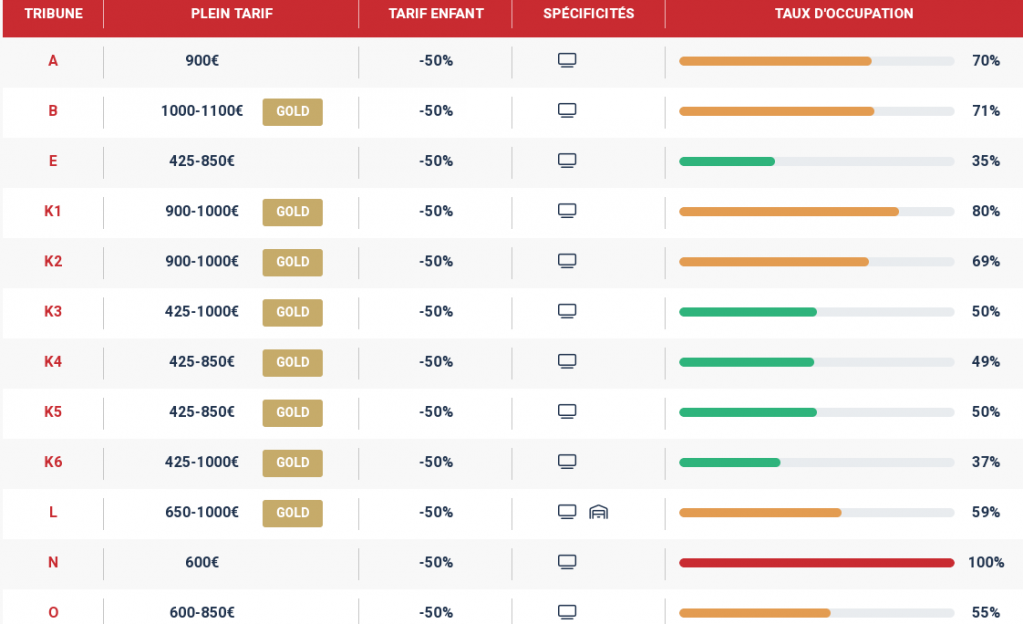
Task: Click the screen icon in tribune N row
Action: tap(567, 562)
